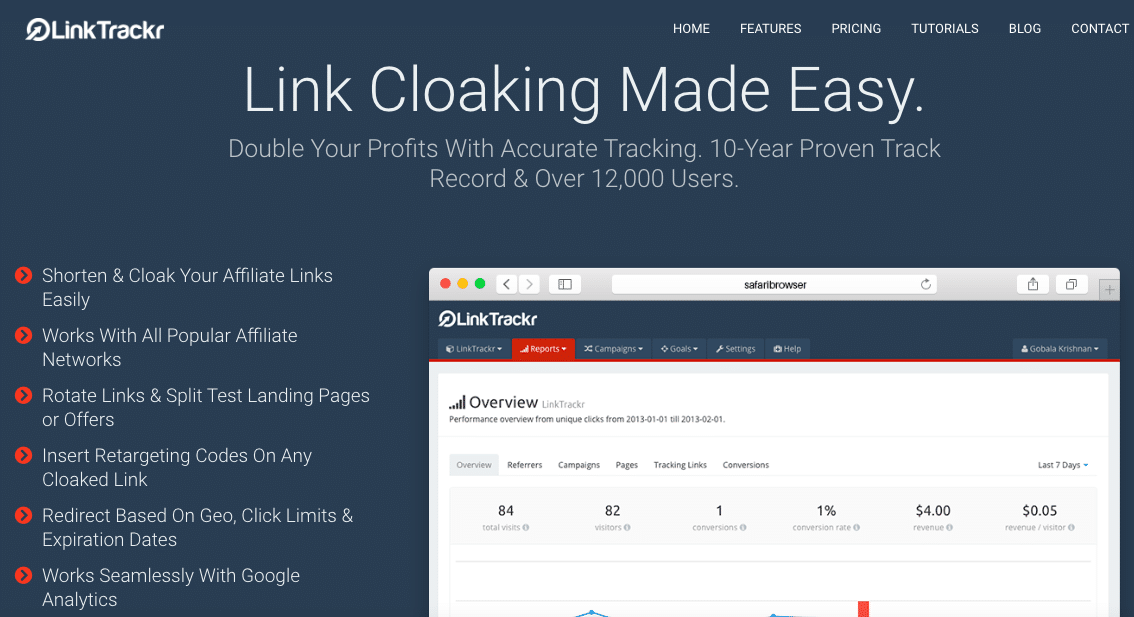The image size is (1134, 617).
Task: Click the Safari forward arrow button
Action: [x=529, y=284]
